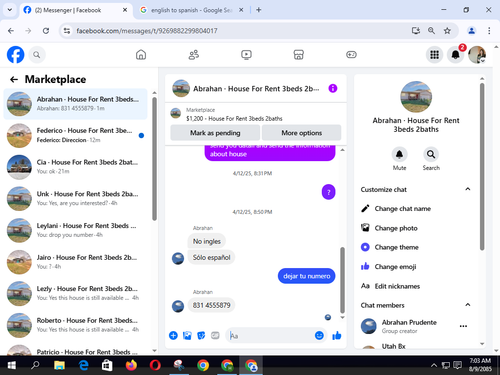
Task: Launch Opera from the taskbar
Action: (x=155, y=365)
